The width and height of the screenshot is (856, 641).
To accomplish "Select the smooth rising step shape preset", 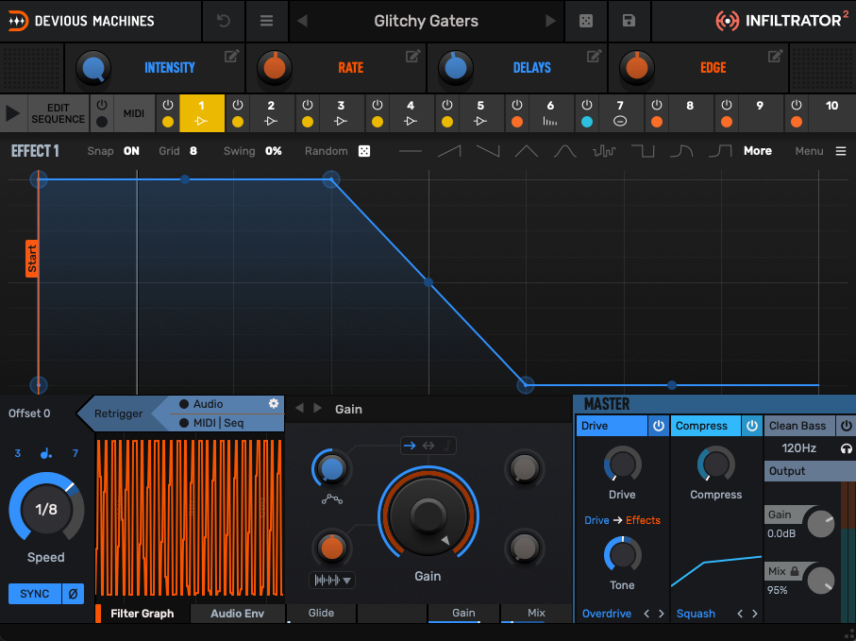I will click(x=720, y=151).
